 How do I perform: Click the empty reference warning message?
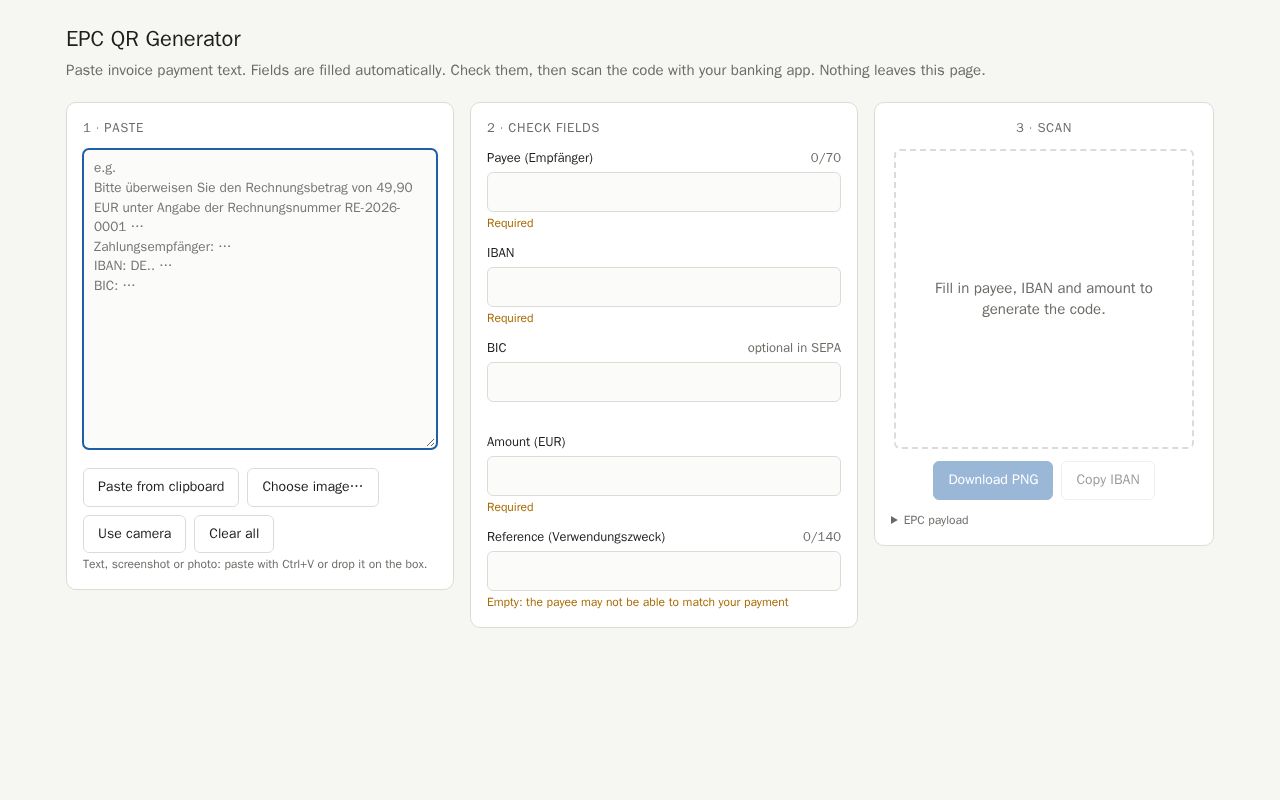point(638,602)
